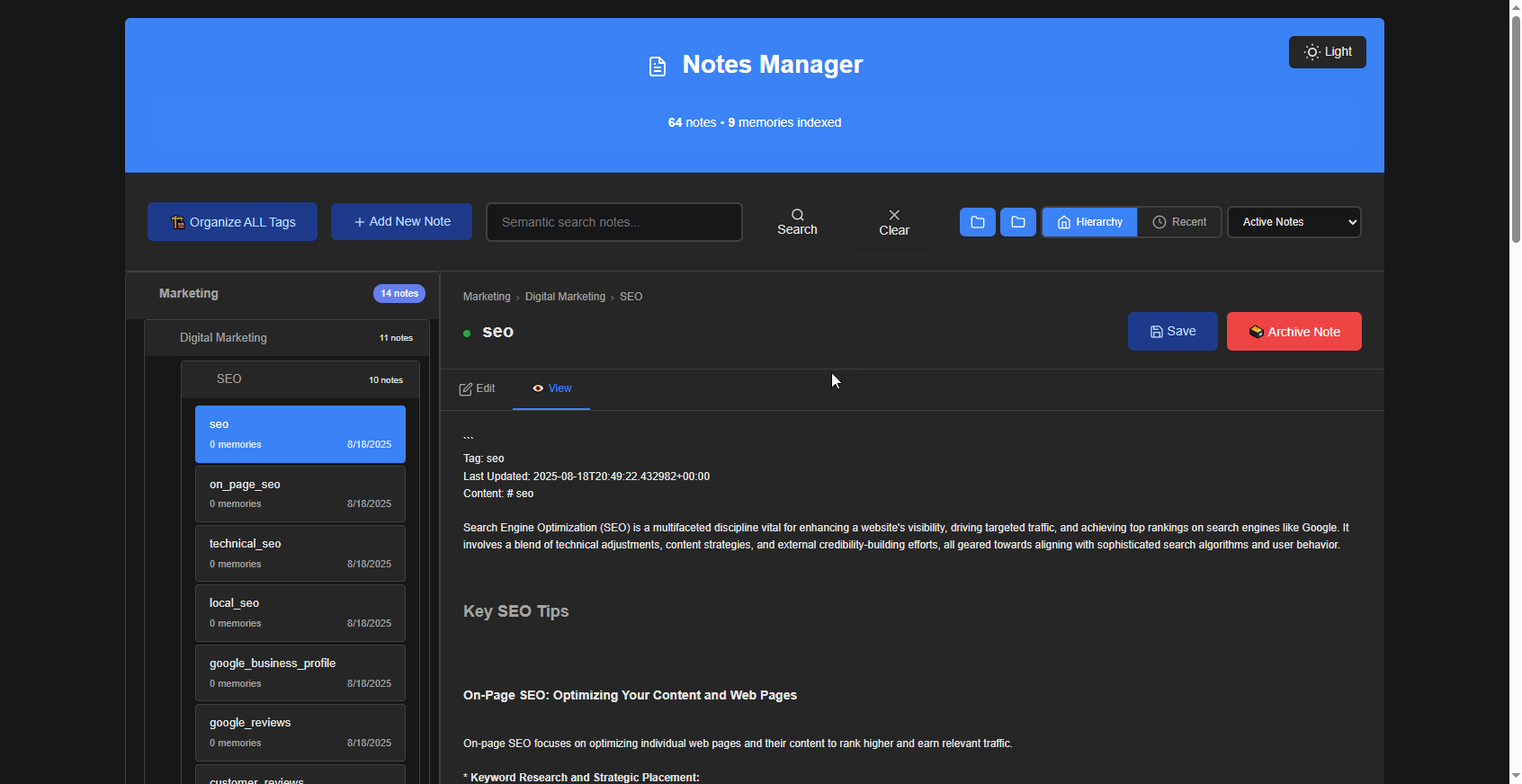Image resolution: width=1522 pixels, height=784 pixels.
Task: Toggle the Light theme mode
Action: [x=1327, y=52]
